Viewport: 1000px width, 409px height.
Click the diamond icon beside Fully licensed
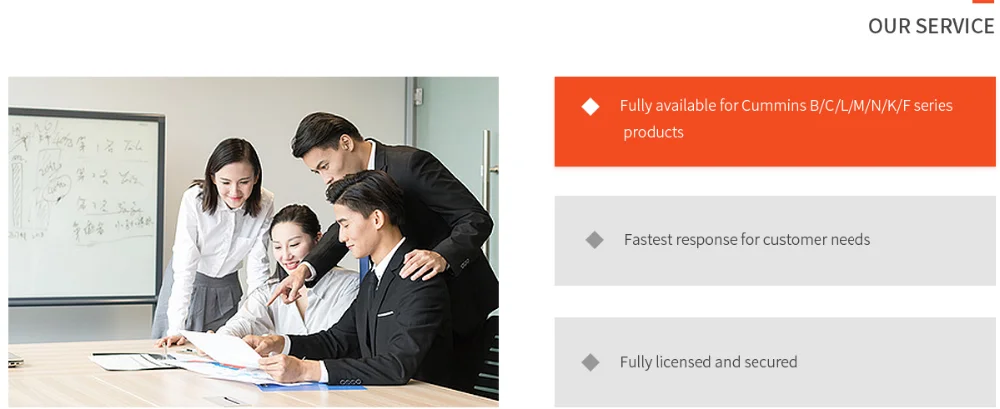pyautogui.click(x=591, y=362)
